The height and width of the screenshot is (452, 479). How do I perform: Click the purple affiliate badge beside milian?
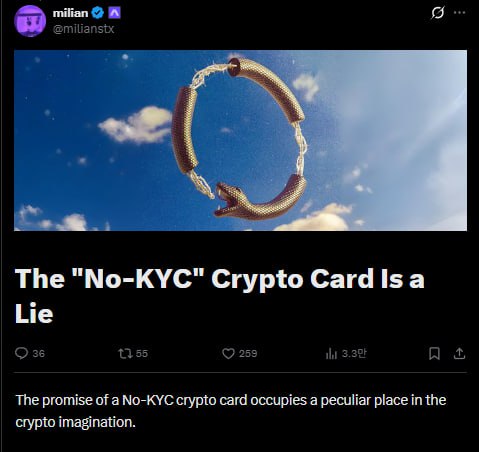pos(114,13)
